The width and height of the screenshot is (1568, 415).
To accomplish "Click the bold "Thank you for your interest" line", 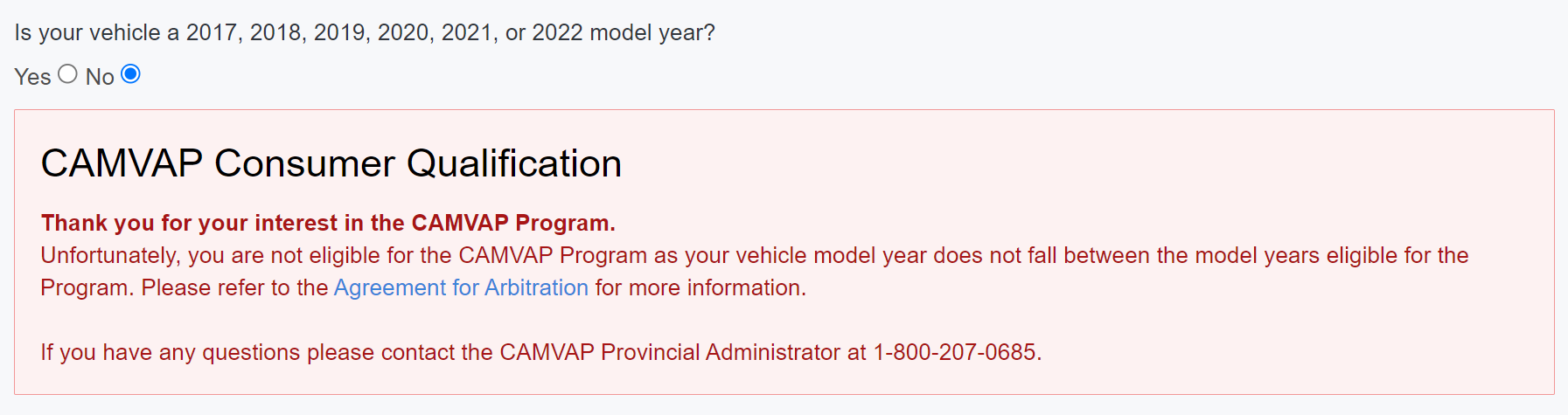I will pyautogui.click(x=328, y=223).
